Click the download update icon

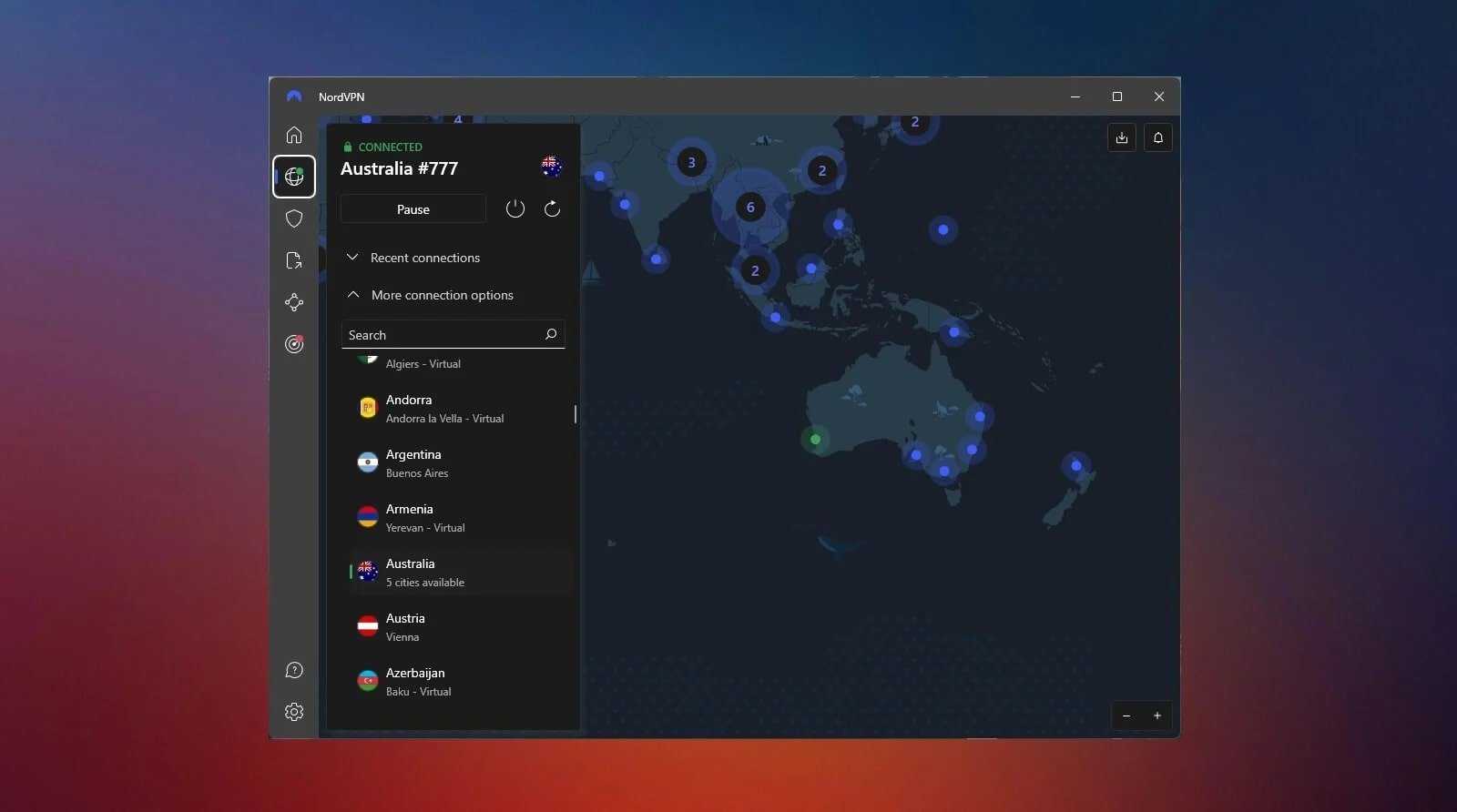tap(1122, 137)
